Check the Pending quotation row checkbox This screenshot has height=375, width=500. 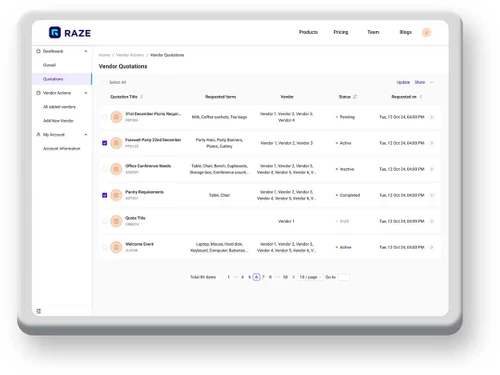click(104, 117)
